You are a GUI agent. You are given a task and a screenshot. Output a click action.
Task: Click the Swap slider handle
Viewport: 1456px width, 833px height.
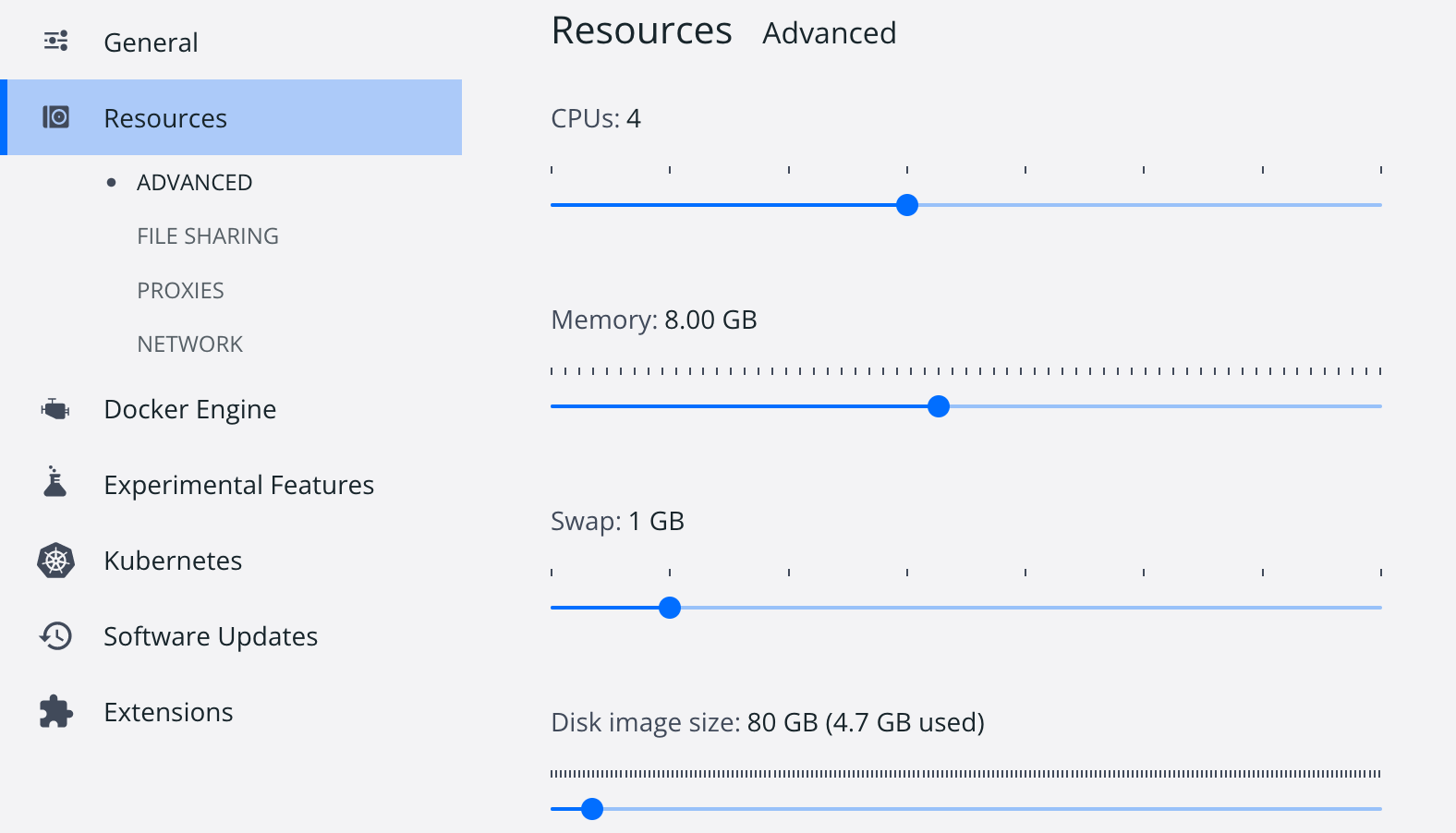click(x=670, y=608)
